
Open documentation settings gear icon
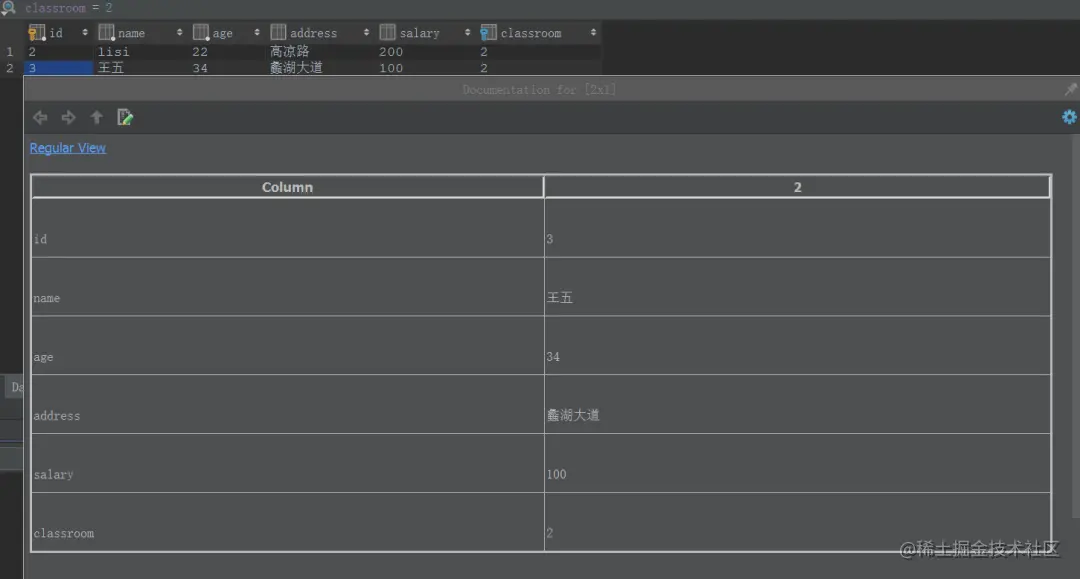click(1069, 117)
